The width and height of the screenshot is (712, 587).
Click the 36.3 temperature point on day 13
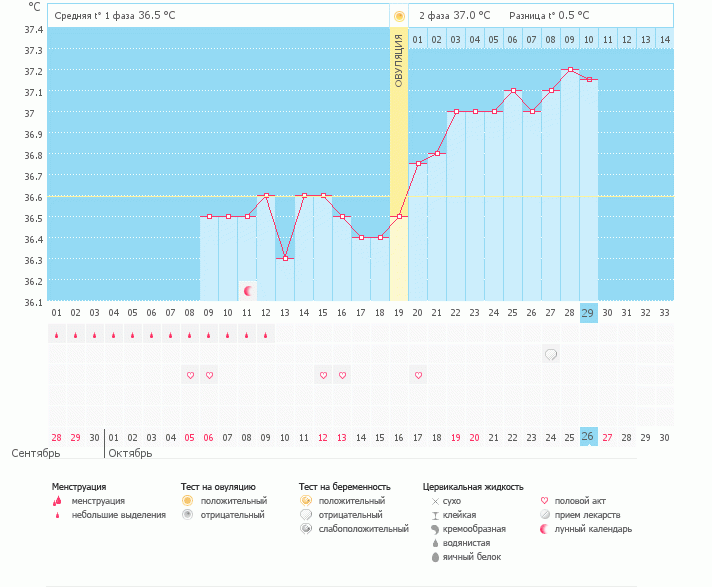(285, 259)
